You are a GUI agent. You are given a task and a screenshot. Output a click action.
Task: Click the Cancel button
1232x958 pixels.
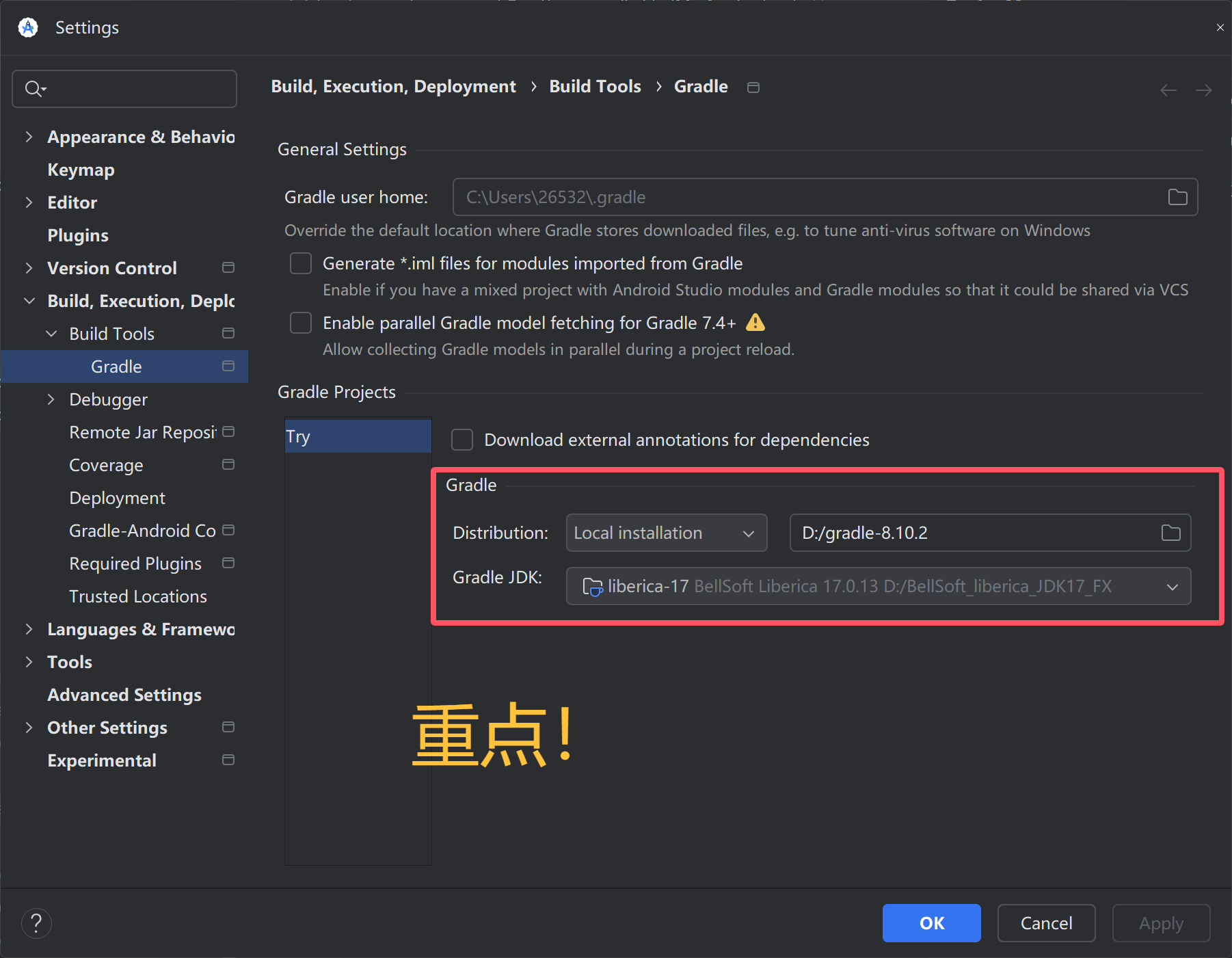click(x=1046, y=923)
